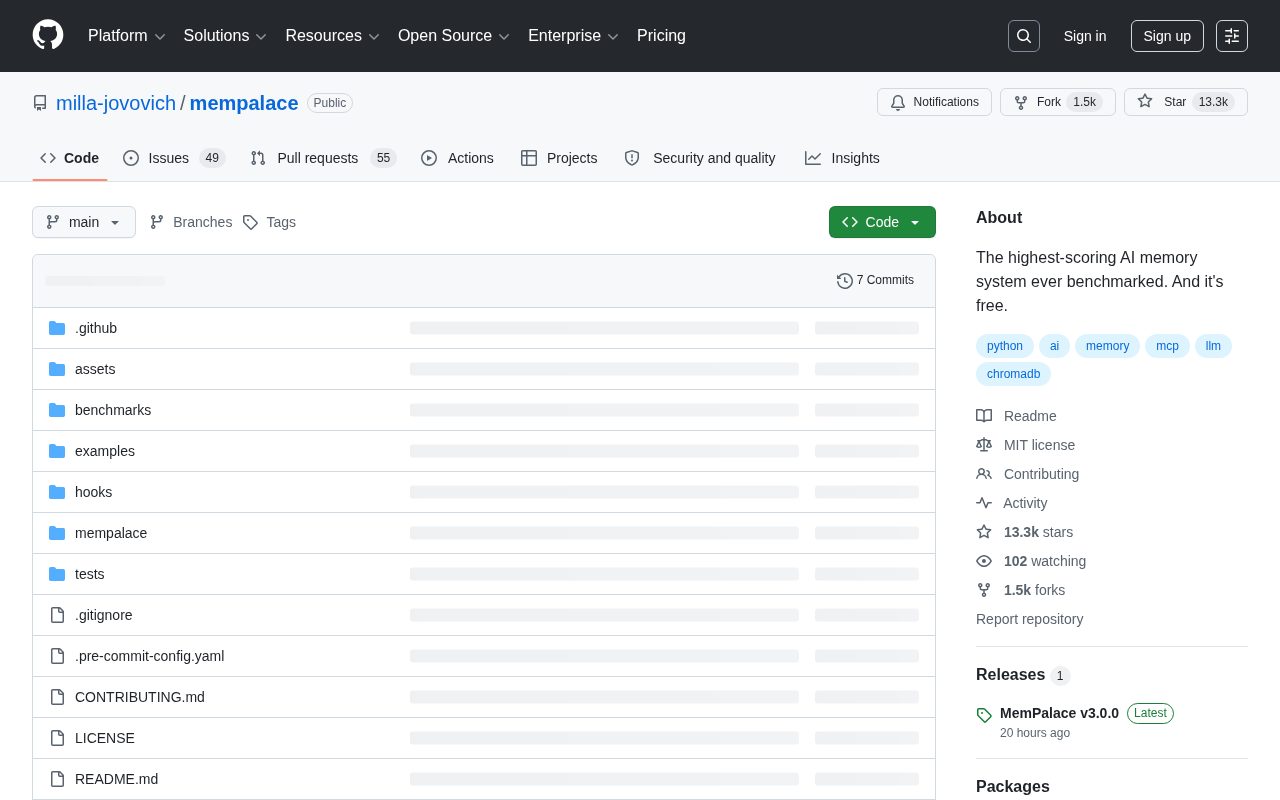Screen dimensions: 1280x800
Task: Click the .github folder icon
Action: click(57, 328)
